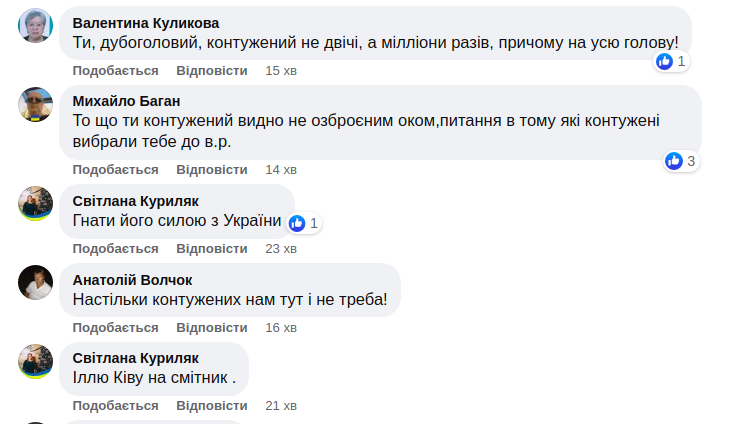Image resolution: width=740 pixels, height=424 pixels.
Task: Open Валентина Куликова's profile avatar
Action: pos(35,24)
